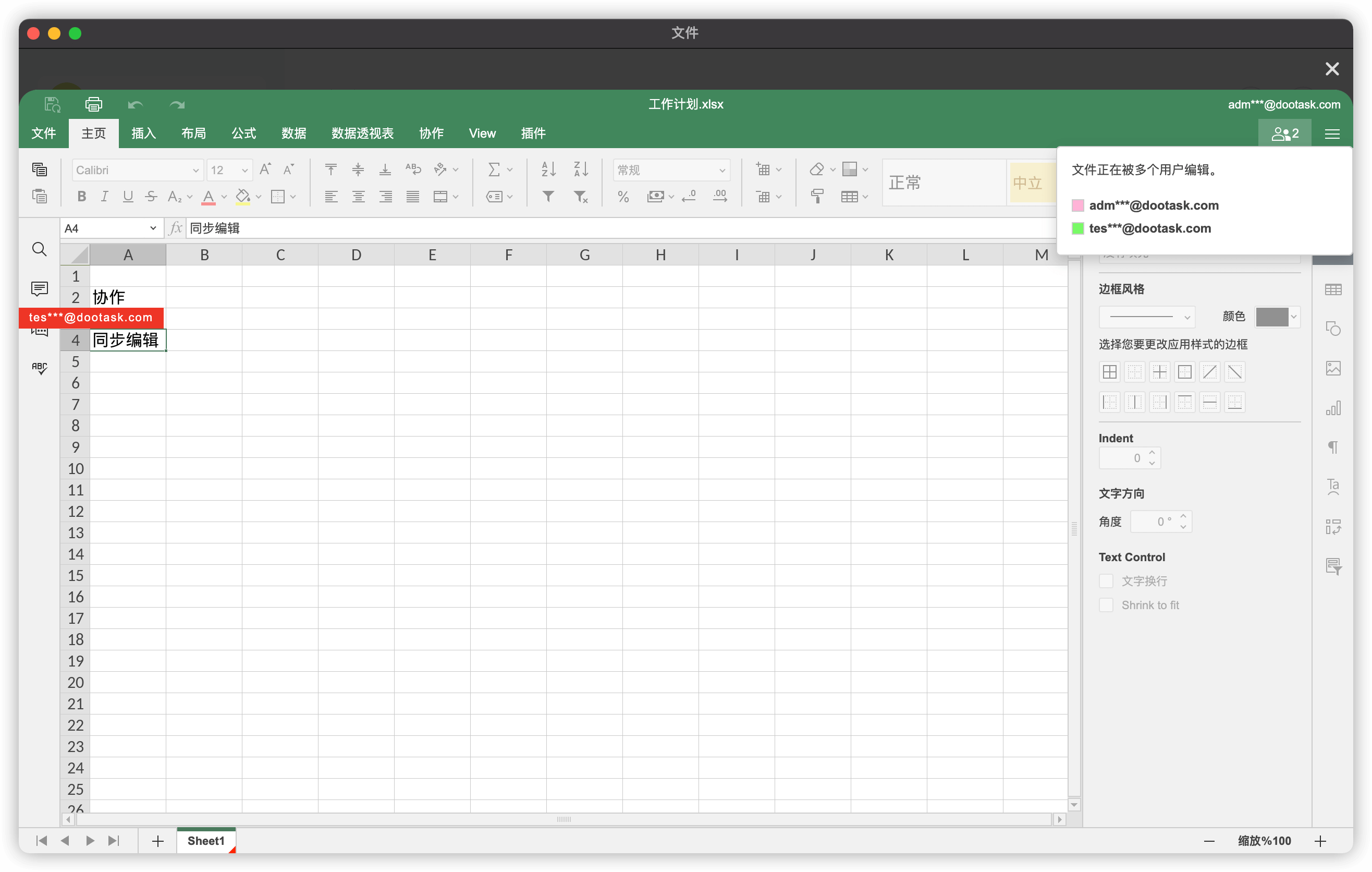Viewport: 1372px width, 872px height.
Task: Expand the A4 name box dropdown
Action: click(153, 228)
